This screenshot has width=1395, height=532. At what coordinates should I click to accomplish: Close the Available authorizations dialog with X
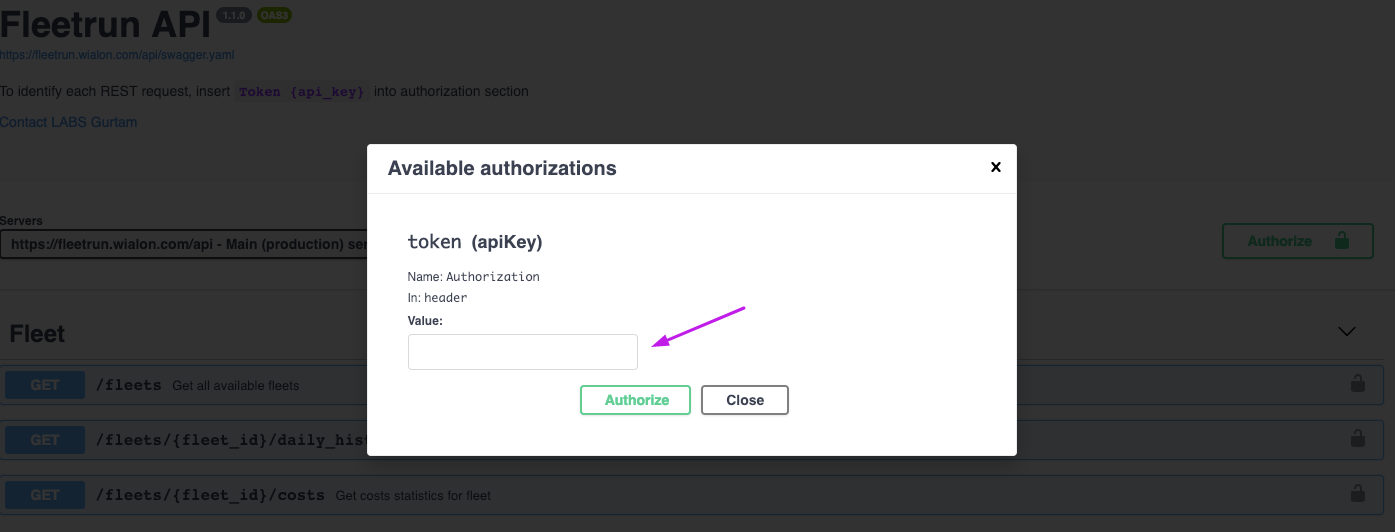click(995, 168)
